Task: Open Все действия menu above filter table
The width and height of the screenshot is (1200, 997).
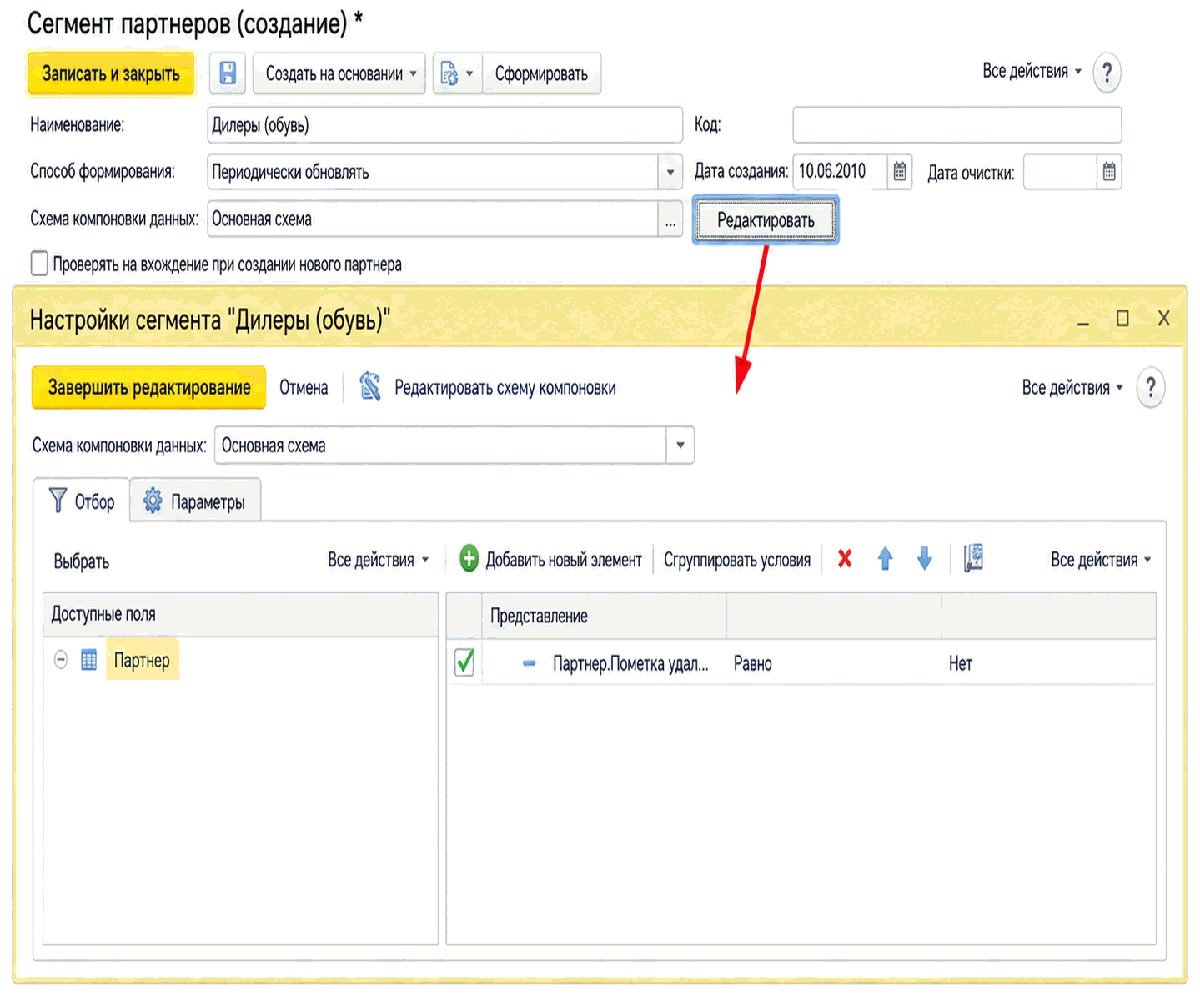Action: [1101, 560]
